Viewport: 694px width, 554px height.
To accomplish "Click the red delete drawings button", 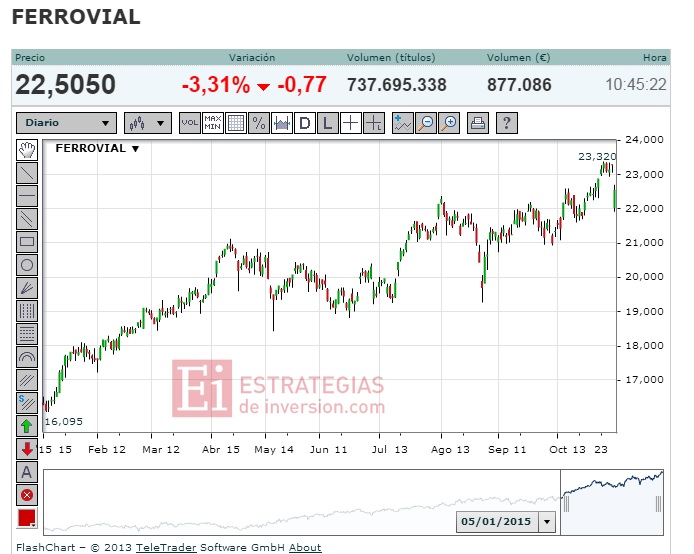I will coord(27,495).
